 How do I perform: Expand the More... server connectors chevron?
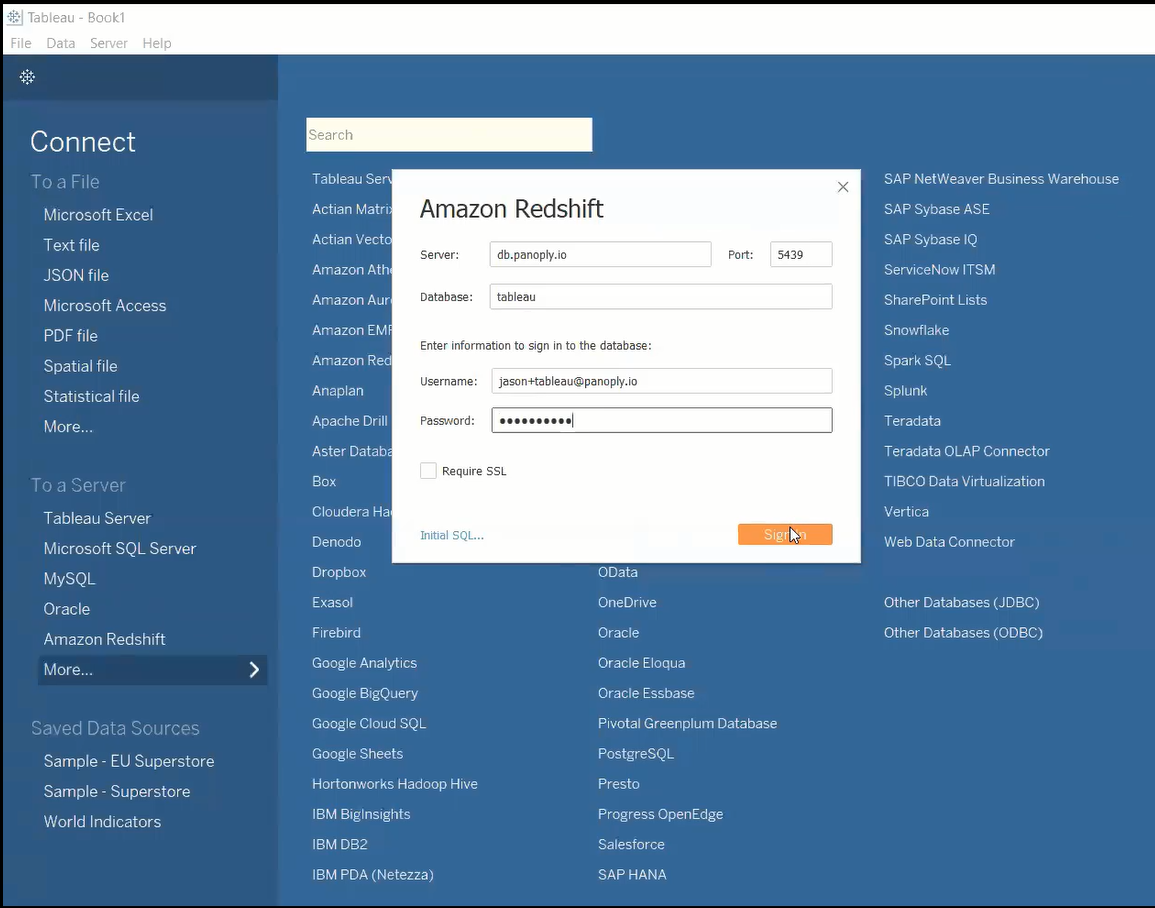(254, 670)
